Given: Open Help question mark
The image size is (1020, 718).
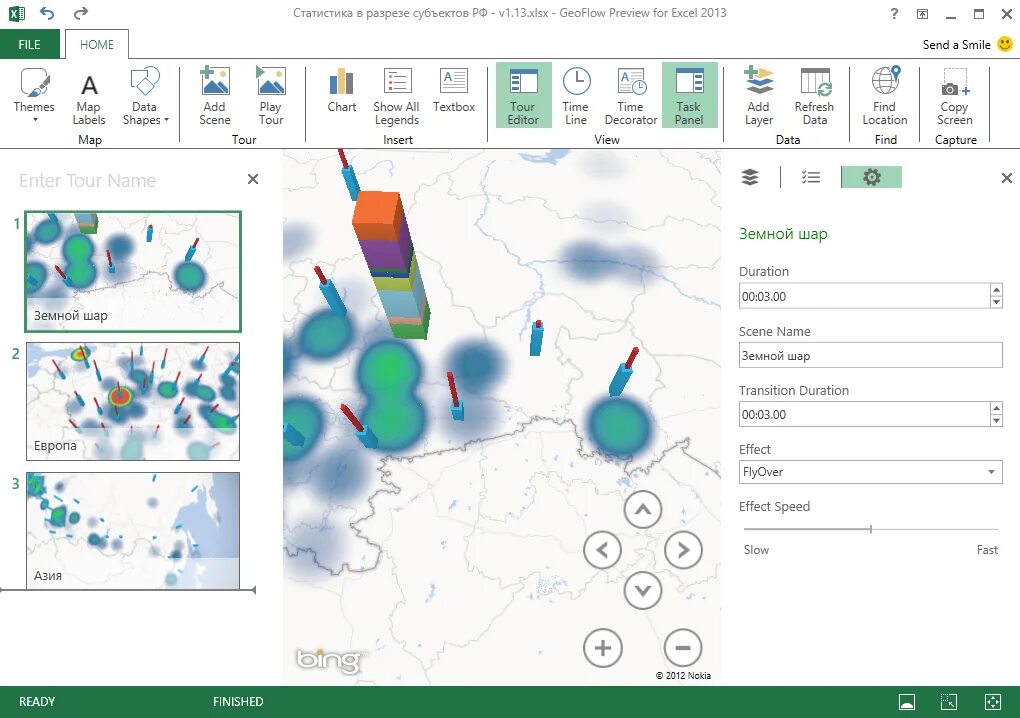Looking at the screenshot, I should pyautogui.click(x=894, y=14).
